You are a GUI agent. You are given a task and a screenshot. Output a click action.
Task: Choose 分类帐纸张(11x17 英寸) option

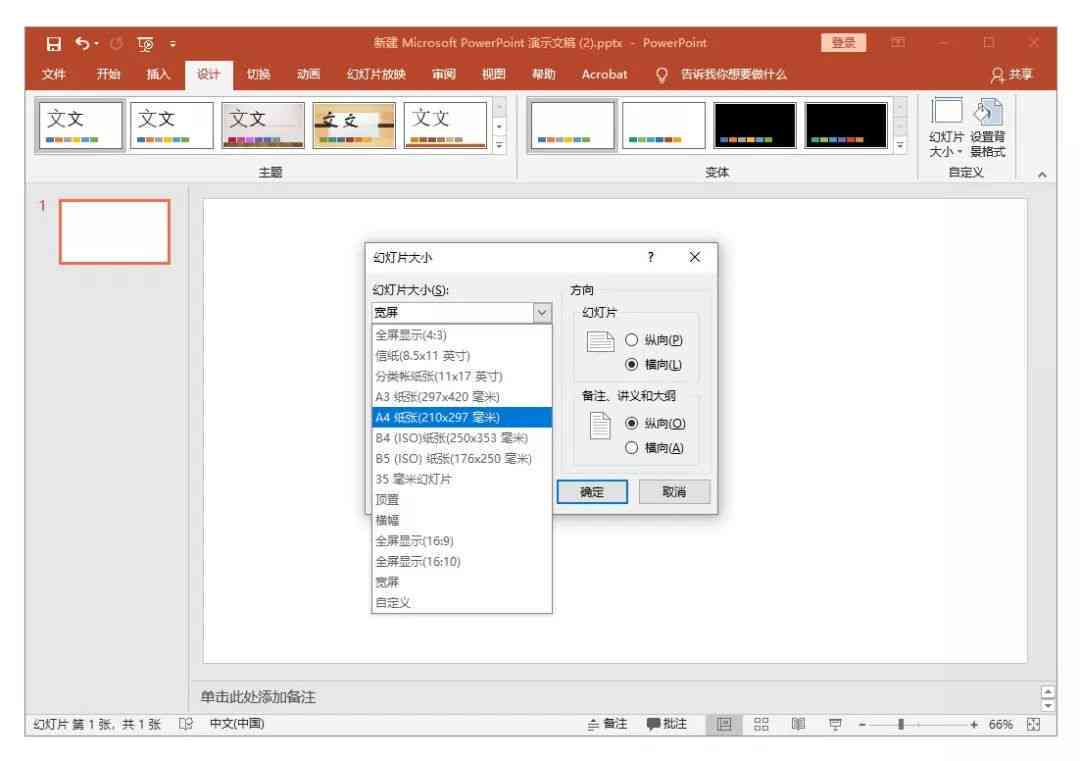pos(461,376)
